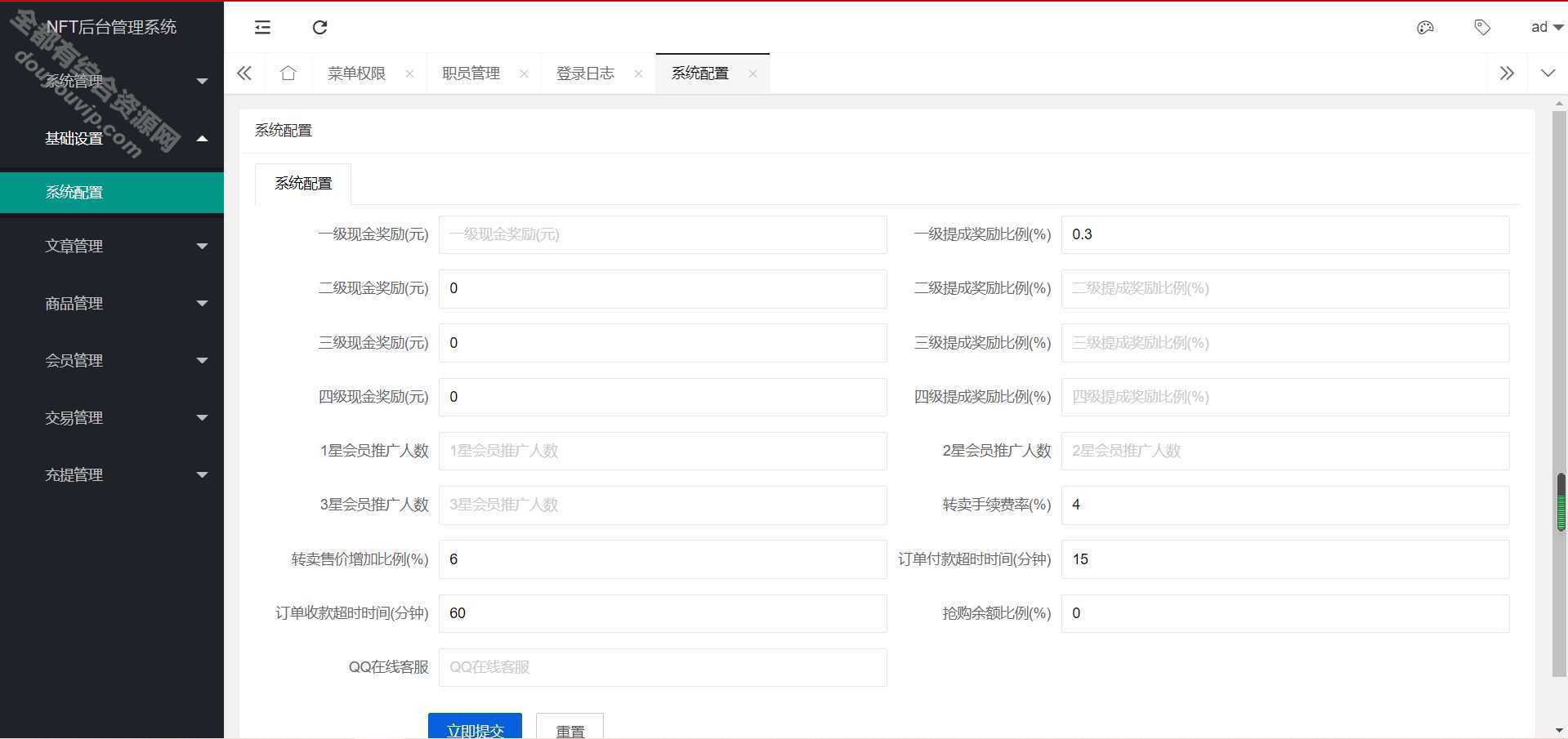Focus the 订单收款超时时间(分钟) input
The image size is (1568, 739).
tap(663, 613)
